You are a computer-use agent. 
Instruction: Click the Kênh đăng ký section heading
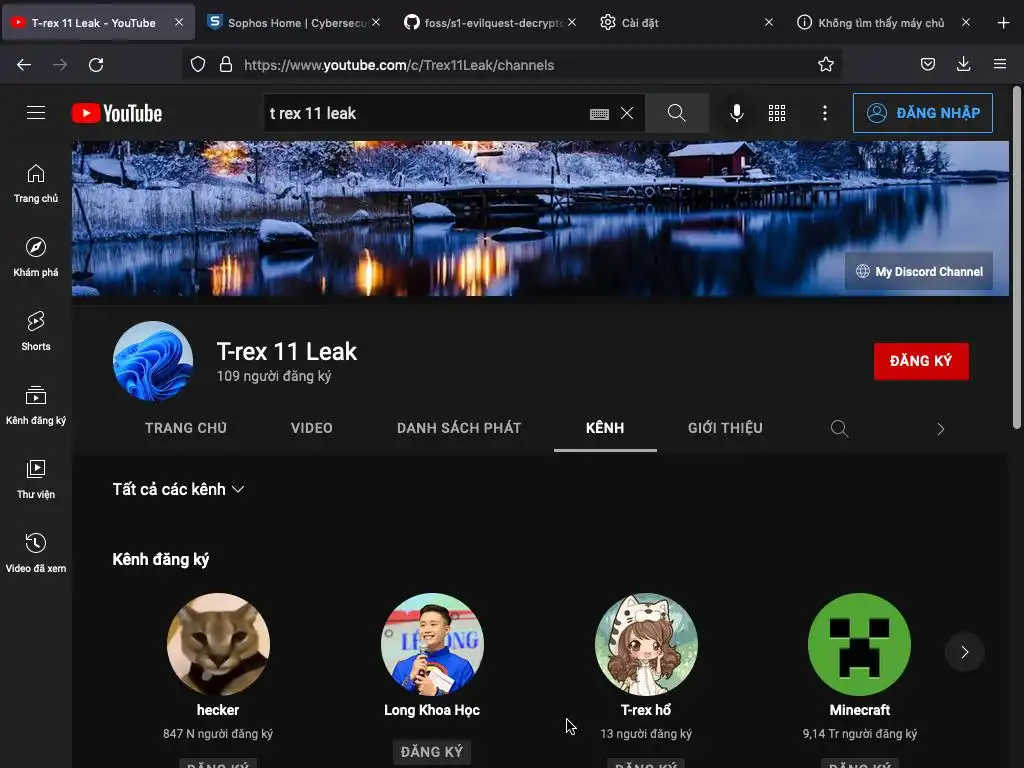pyautogui.click(x=161, y=560)
